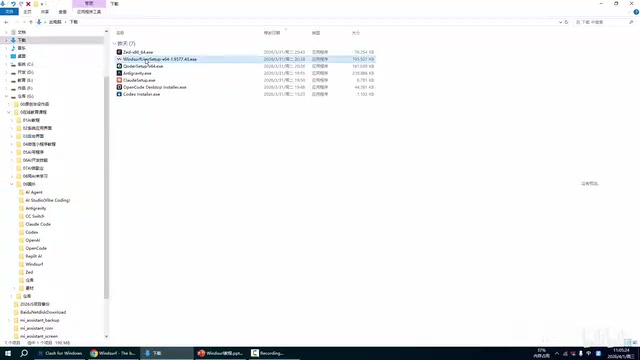Switch to the Windsurf PowerPoint taskbar item
The height and width of the screenshot is (360, 640).
click(x=220, y=353)
